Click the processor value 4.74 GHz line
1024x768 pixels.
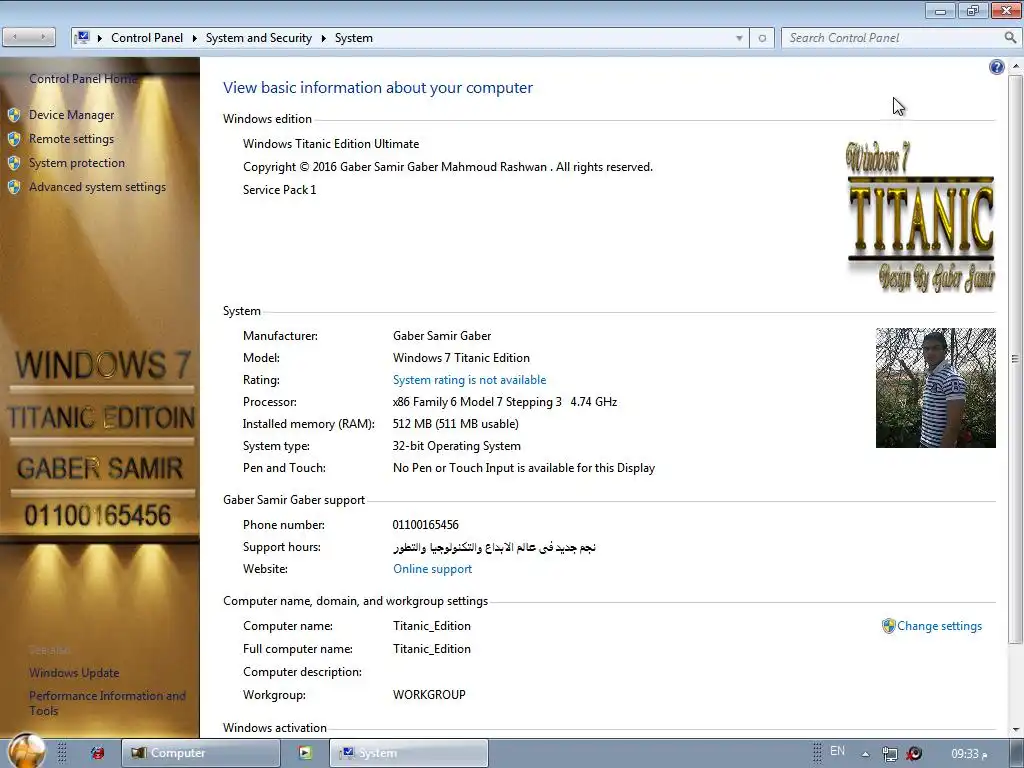(x=505, y=402)
